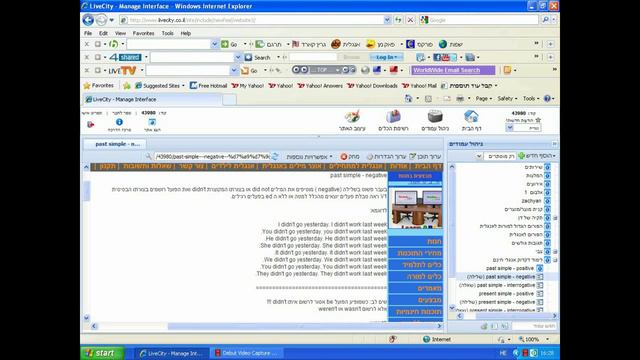Viewport: 640px width, 360px height.
Task: Click the red logout icon at left
Action: (91, 124)
